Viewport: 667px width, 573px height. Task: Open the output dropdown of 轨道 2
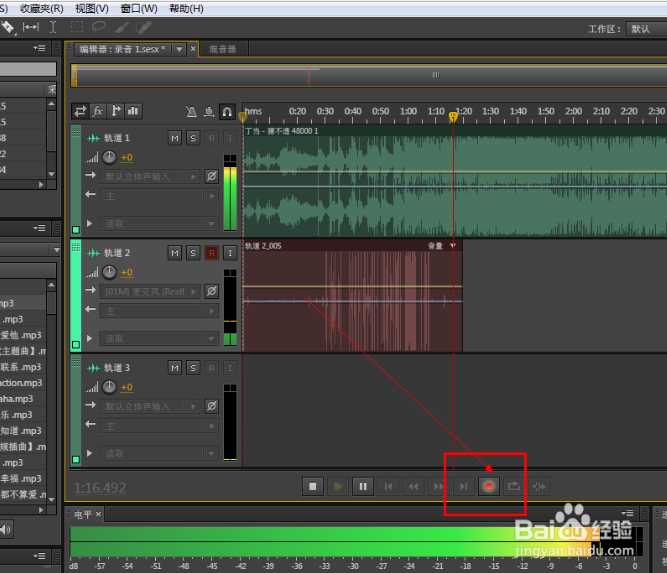tap(159, 311)
